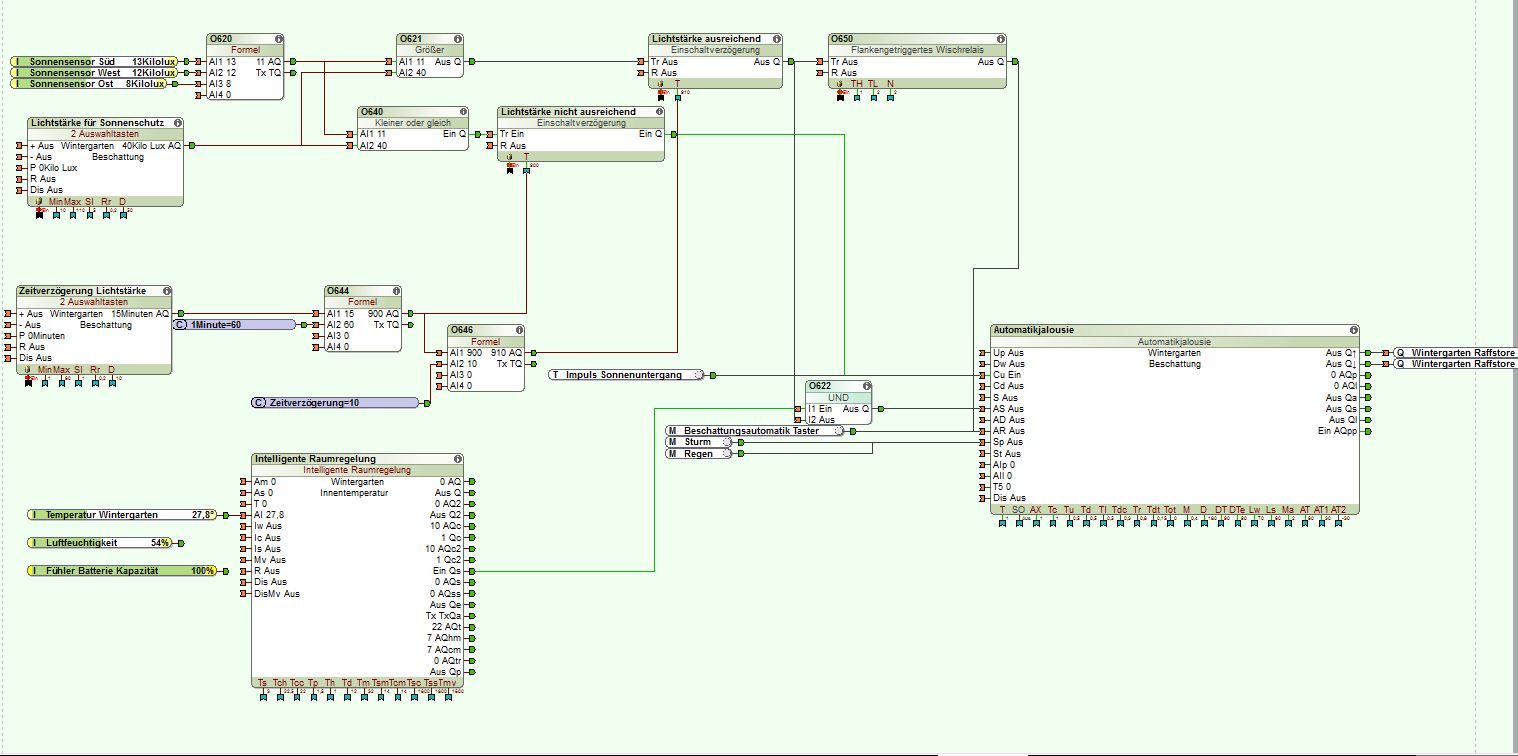1518x756 pixels.
Task: Open the info icon of the O650 Wischrelais block
Action: [x=999, y=39]
